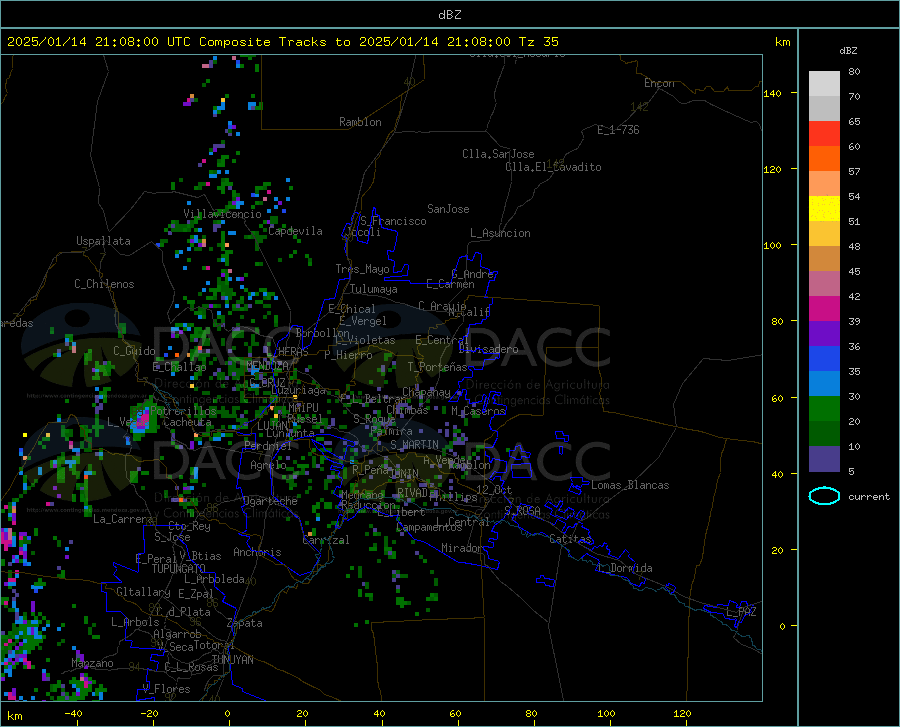Click the bright green 30 dBZ swatch
The height and width of the screenshot is (727, 900).
(x=824, y=408)
